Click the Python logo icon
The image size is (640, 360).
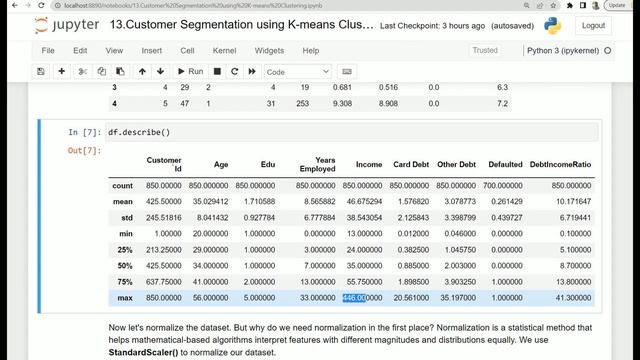[552, 26]
